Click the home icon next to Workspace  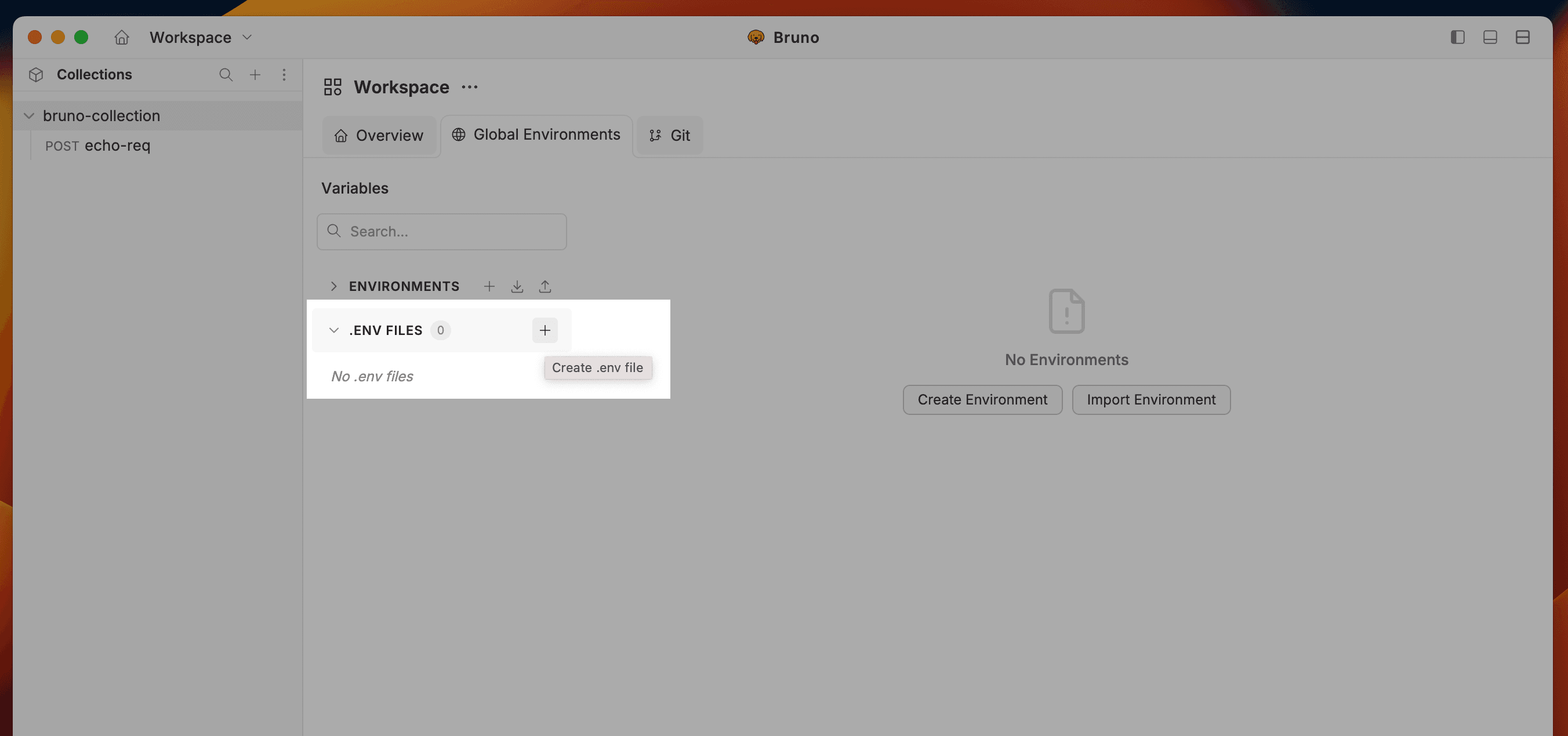click(x=121, y=37)
